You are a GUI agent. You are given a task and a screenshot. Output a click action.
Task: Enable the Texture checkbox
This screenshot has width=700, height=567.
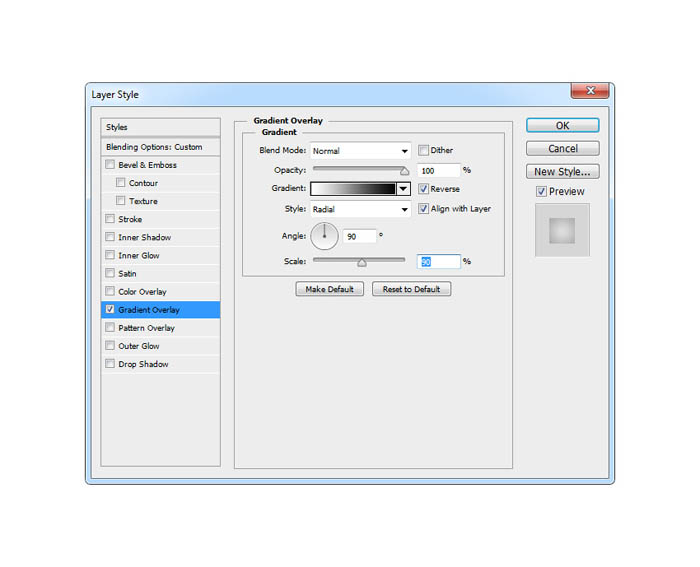pyautogui.click(x=121, y=201)
